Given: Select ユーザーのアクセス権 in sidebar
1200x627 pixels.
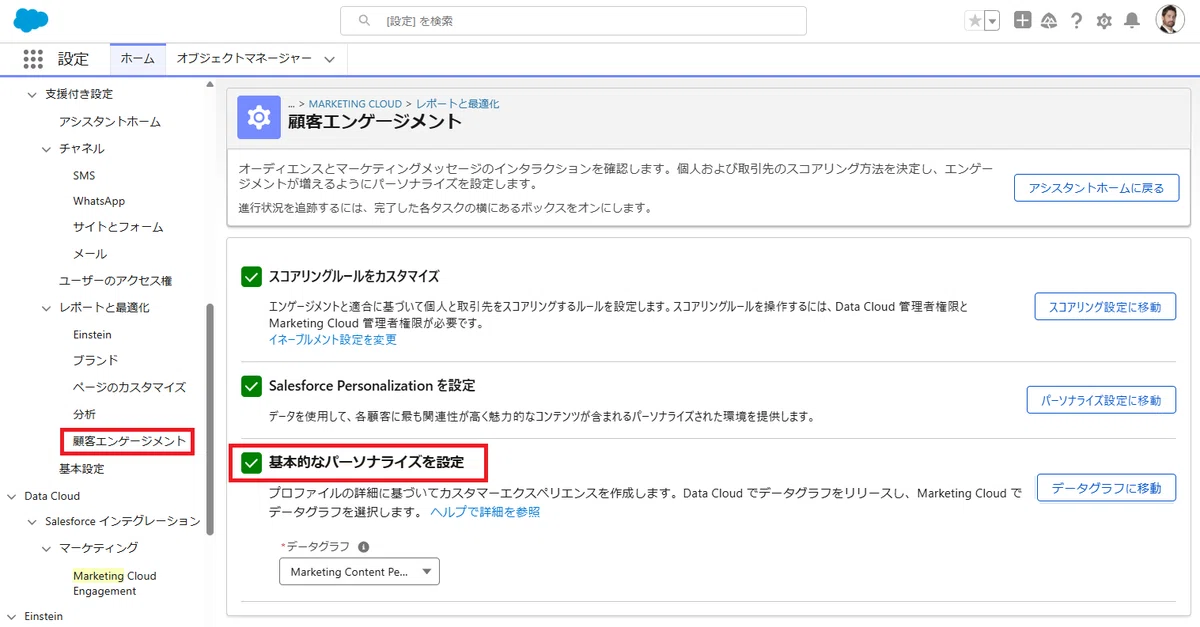Looking at the screenshot, I should click(x=116, y=281).
